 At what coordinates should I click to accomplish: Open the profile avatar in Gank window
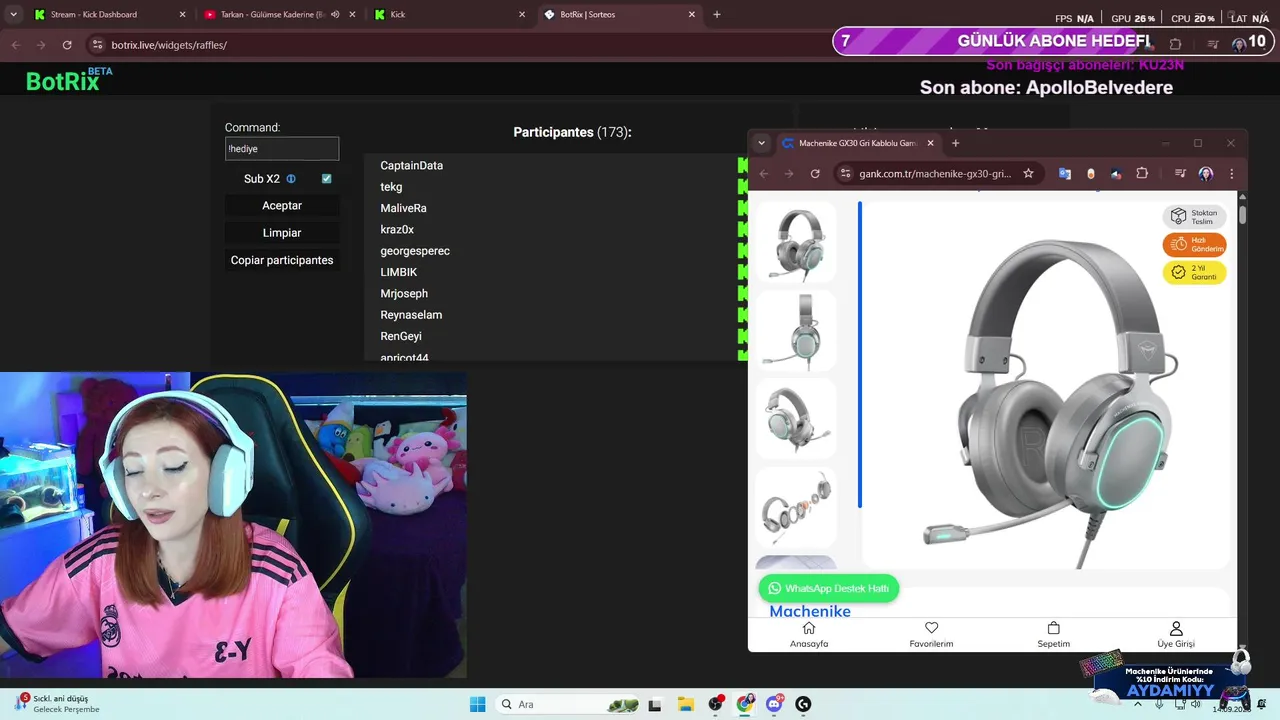pyautogui.click(x=1206, y=173)
